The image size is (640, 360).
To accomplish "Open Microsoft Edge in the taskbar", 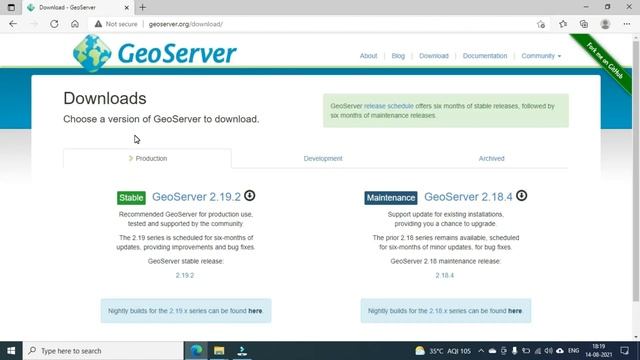I will 196,351.
